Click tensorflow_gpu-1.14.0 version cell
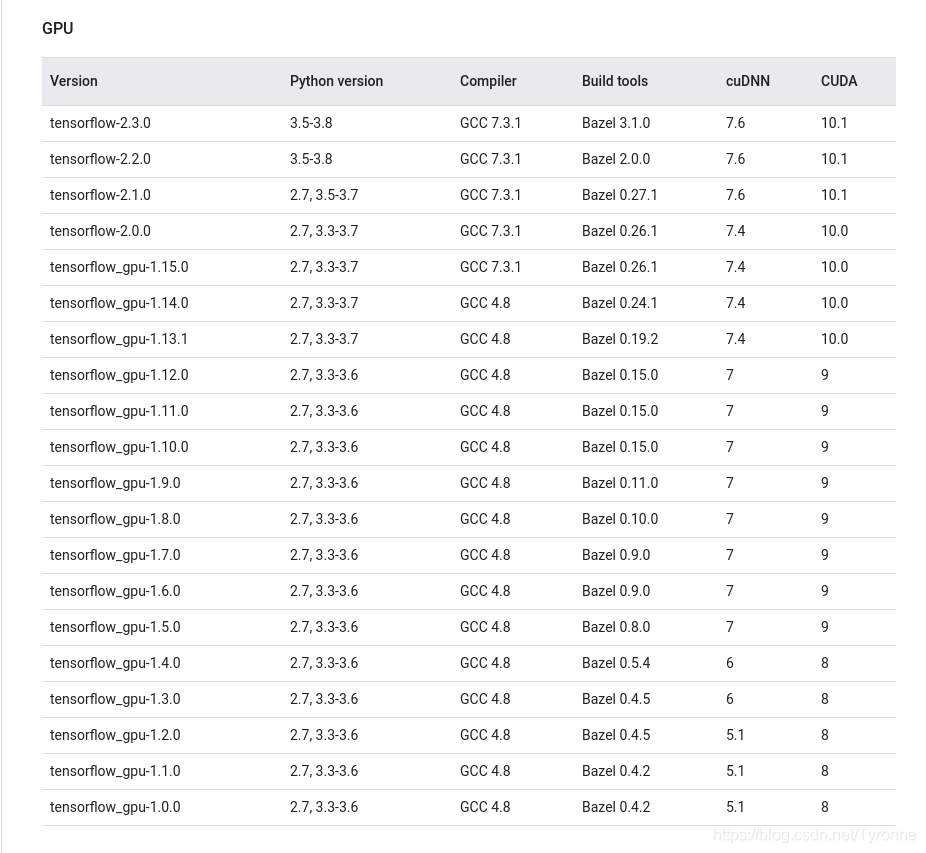The width and height of the screenshot is (926, 853). point(119,303)
